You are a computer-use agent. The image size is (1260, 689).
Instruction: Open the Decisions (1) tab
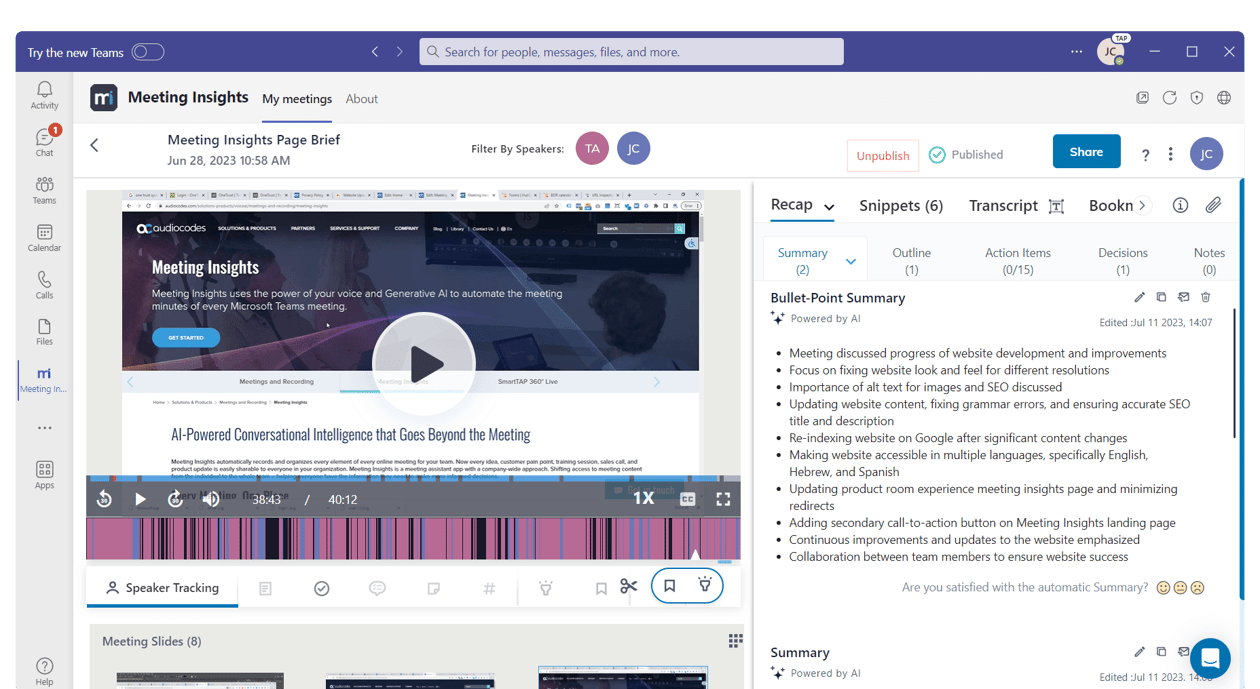(x=1122, y=261)
